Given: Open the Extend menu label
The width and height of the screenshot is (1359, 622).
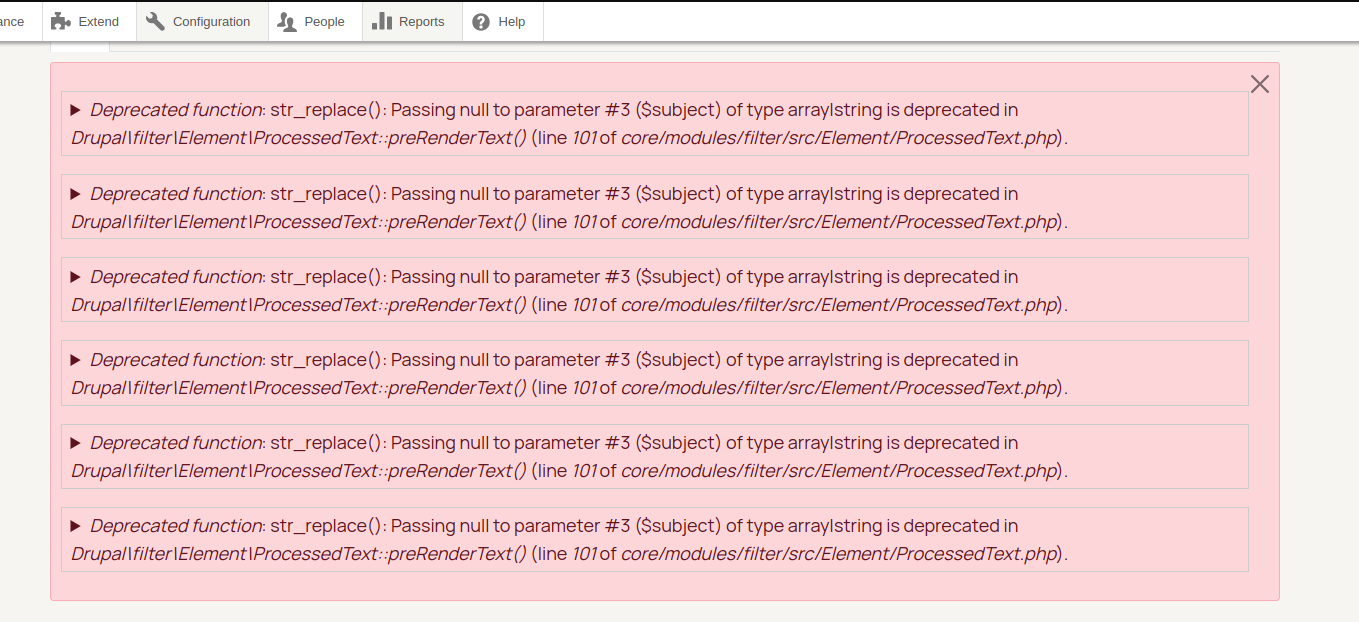Looking at the screenshot, I should [x=98, y=21].
